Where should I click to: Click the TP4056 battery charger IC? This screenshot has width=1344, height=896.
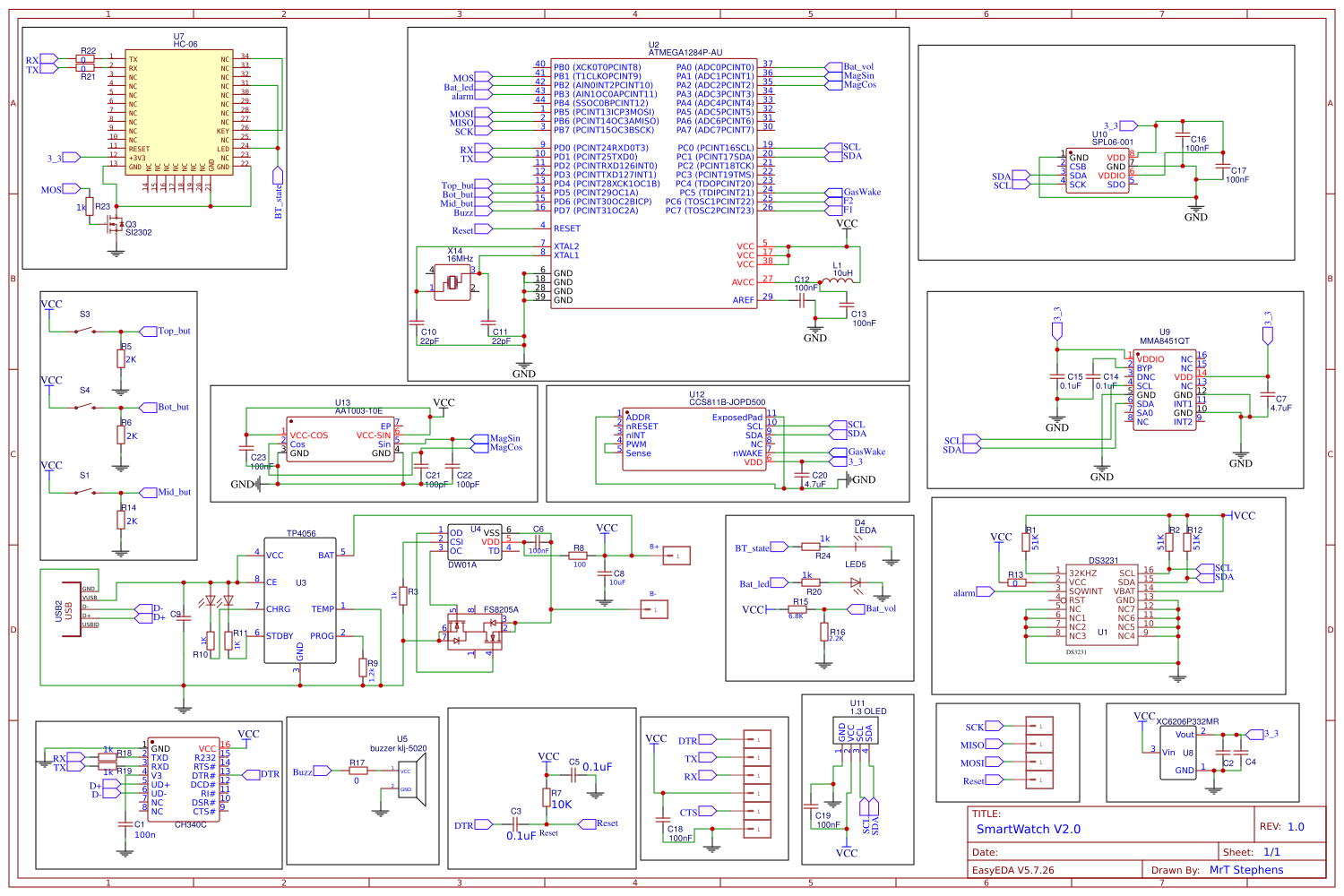coord(300,600)
